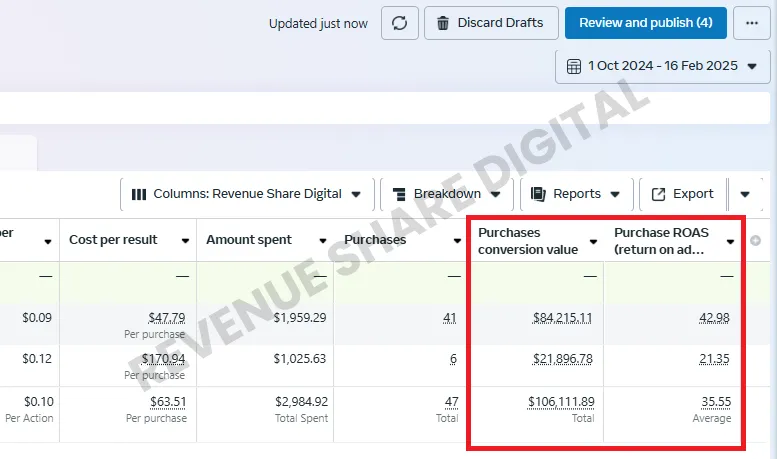This screenshot has height=459, width=777.
Task: Open the partially visible leftmost column arrow
Action: [48, 242]
